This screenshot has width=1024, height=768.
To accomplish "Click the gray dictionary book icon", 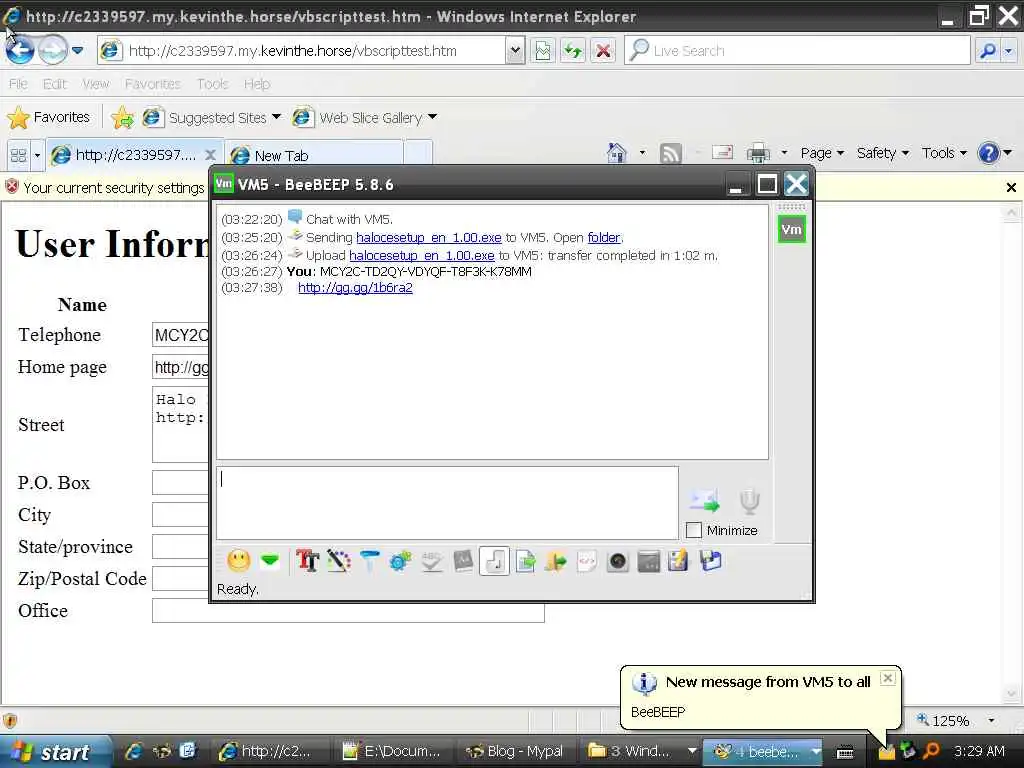I will pos(463,561).
